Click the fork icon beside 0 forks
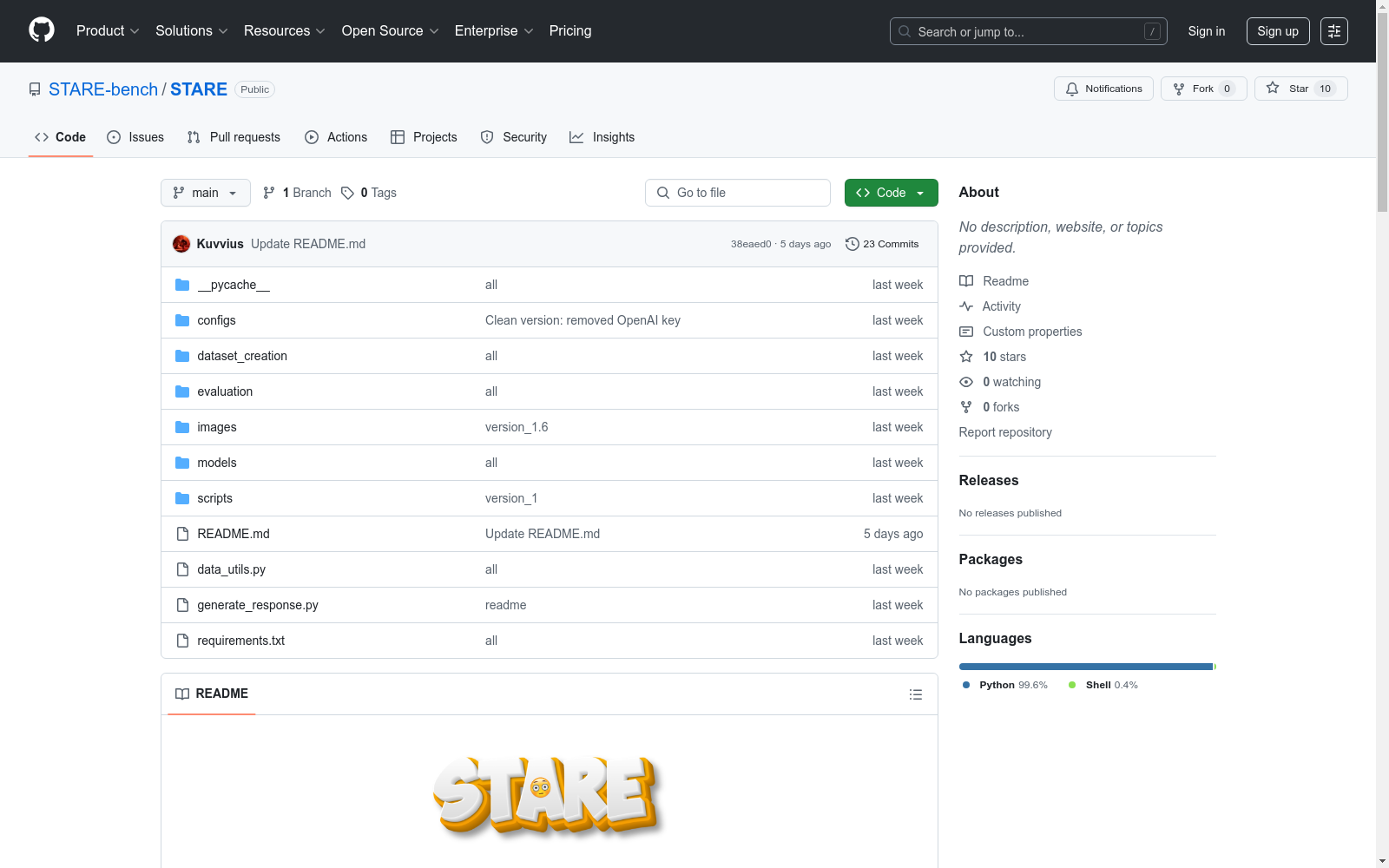Screen dimensions: 1389x868 coord(966,407)
